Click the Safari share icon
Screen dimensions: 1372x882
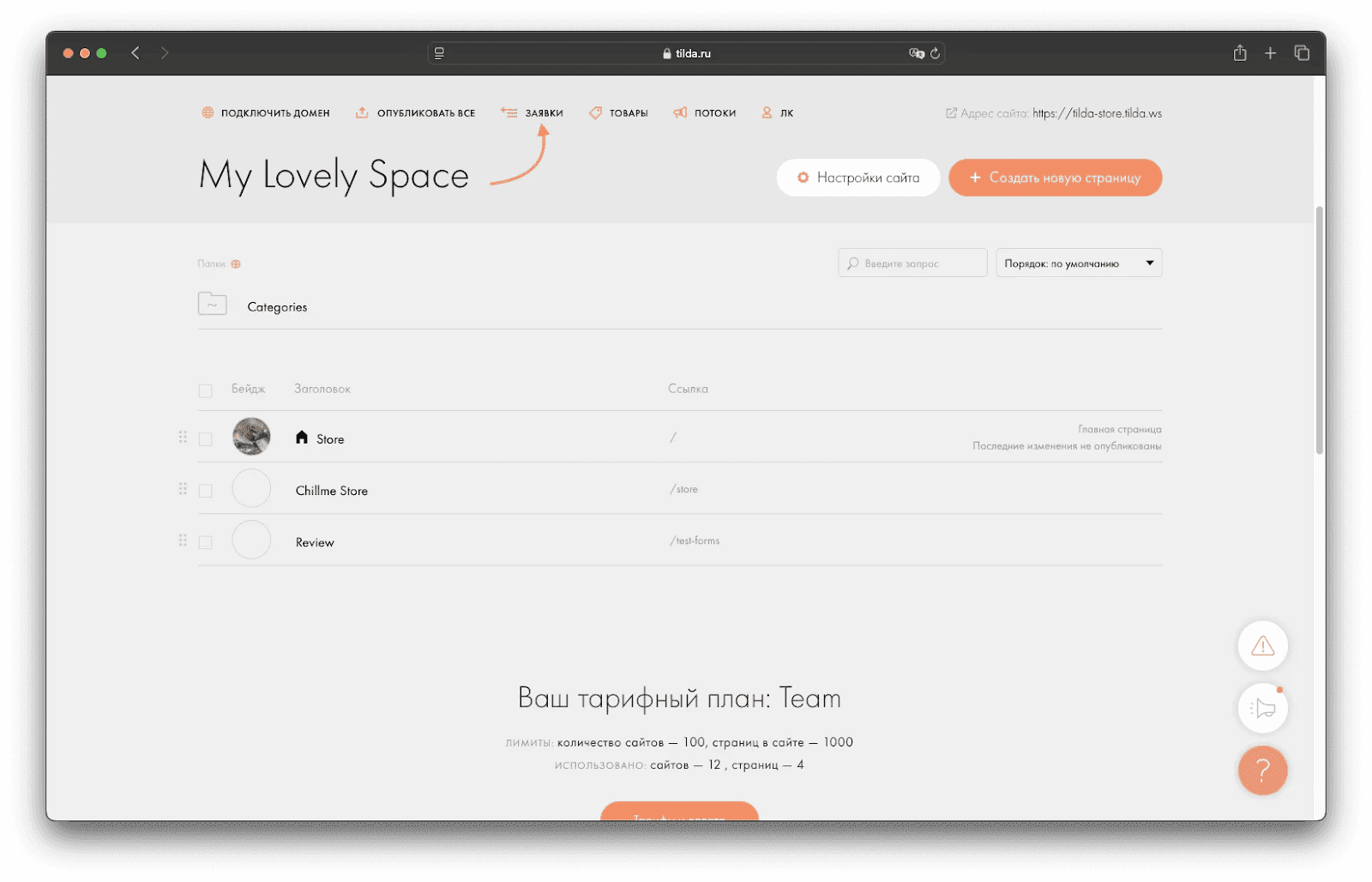pos(1240,53)
